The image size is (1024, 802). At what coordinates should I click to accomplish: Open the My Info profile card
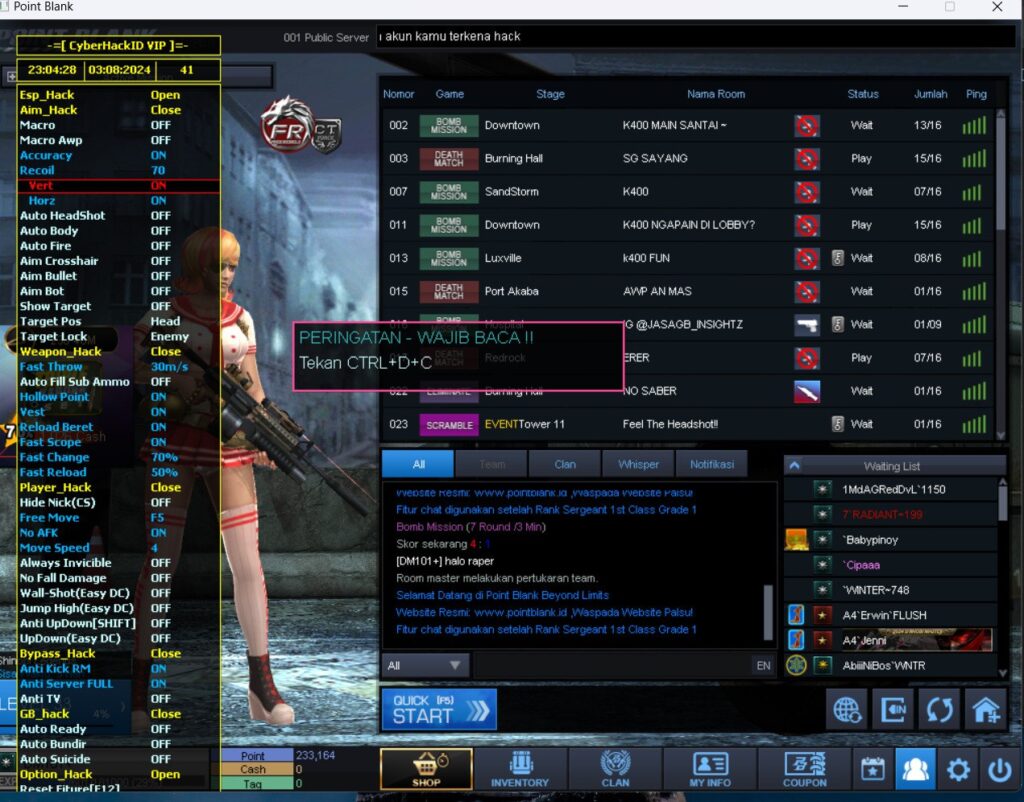(x=710, y=769)
